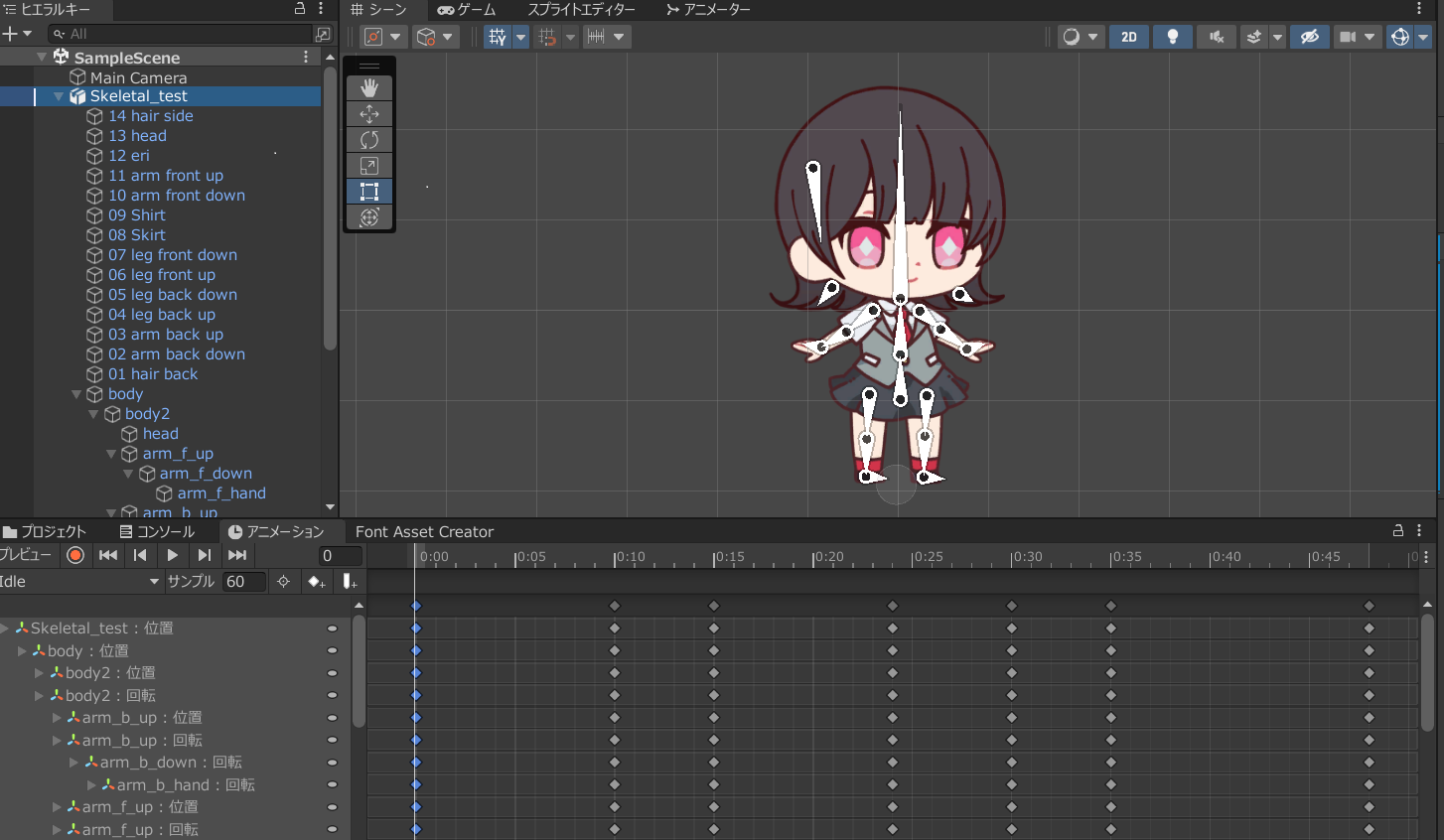The height and width of the screenshot is (840, 1444).
Task: Click the サンプル rate field showing 60
Action: [x=244, y=582]
